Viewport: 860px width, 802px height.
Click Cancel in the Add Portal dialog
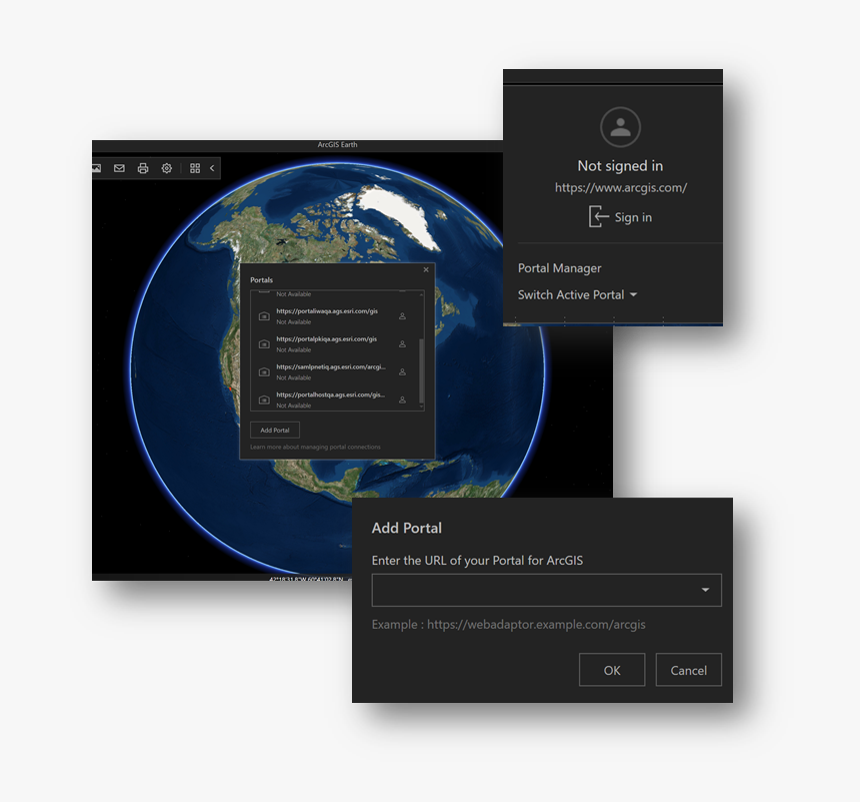pos(688,670)
